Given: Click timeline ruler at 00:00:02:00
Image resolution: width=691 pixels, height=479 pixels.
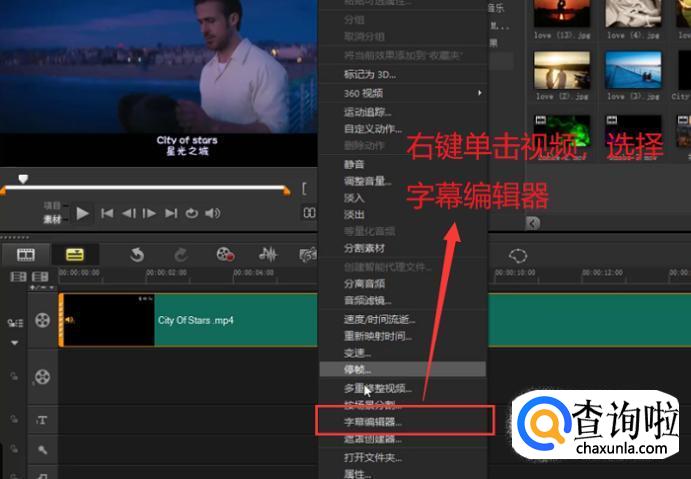Looking at the screenshot, I should pyautogui.click(x=167, y=273).
